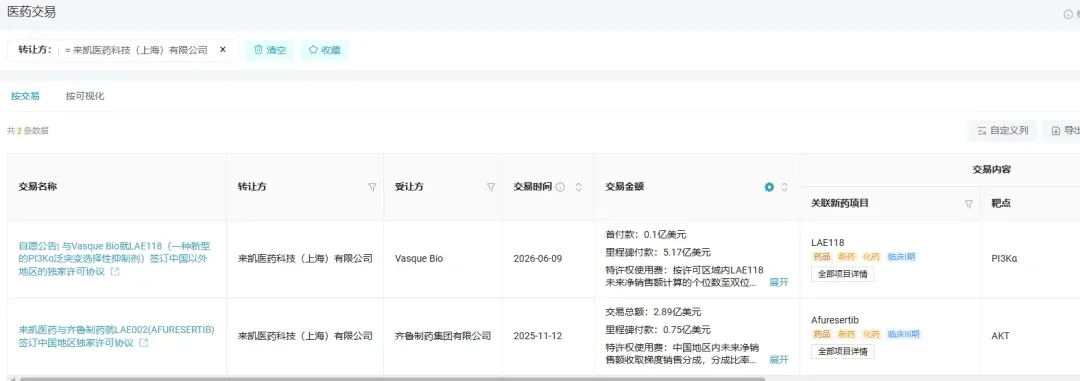1080x381 pixels.
Task: Switch to the 按可视化 tab
Action: click(85, 96)
